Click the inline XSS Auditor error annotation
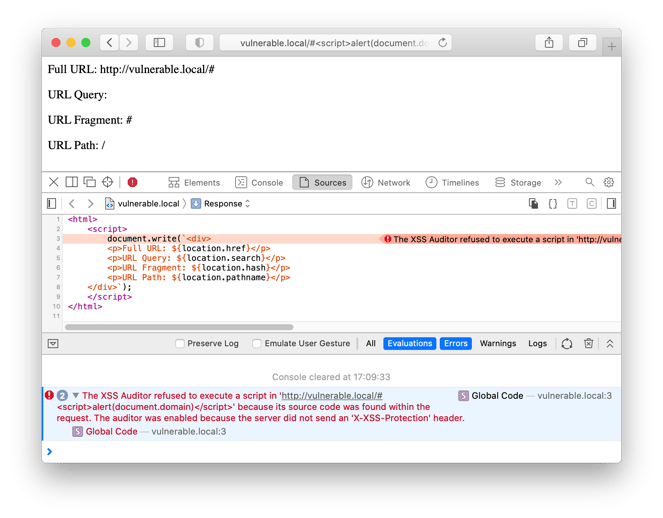The width and height of the screenshot is (663, 518). (501, 239)
